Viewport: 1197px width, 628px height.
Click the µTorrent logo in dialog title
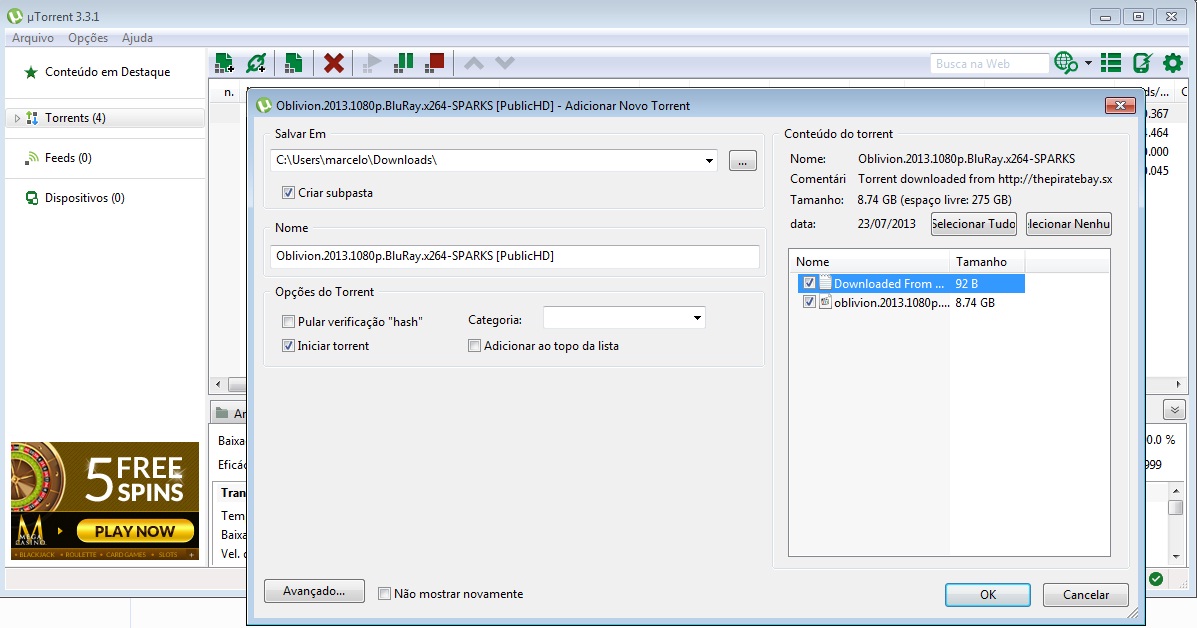pyautogui.click(x=264, y=105)
